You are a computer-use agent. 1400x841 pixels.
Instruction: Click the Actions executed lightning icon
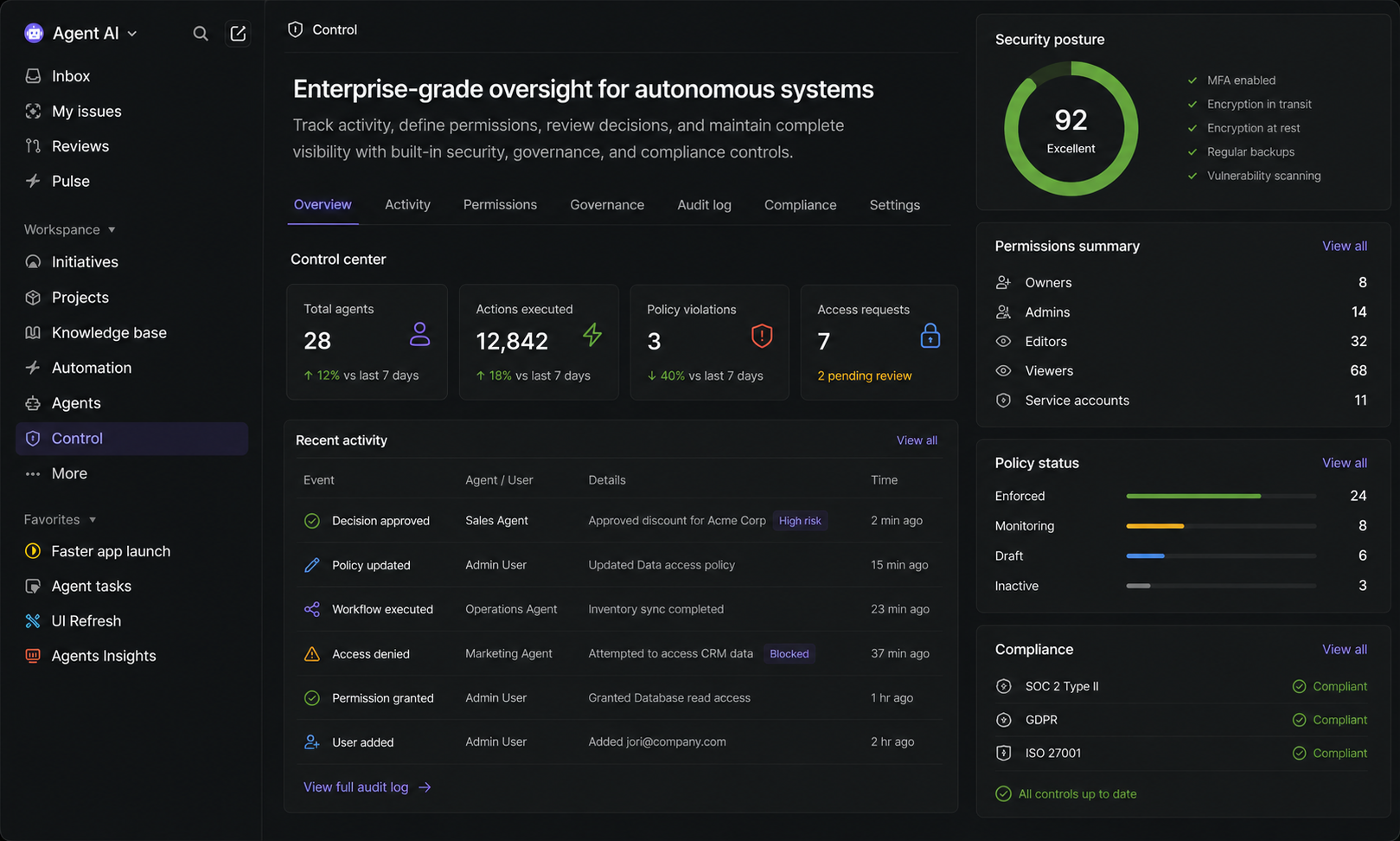click(592, 334)
